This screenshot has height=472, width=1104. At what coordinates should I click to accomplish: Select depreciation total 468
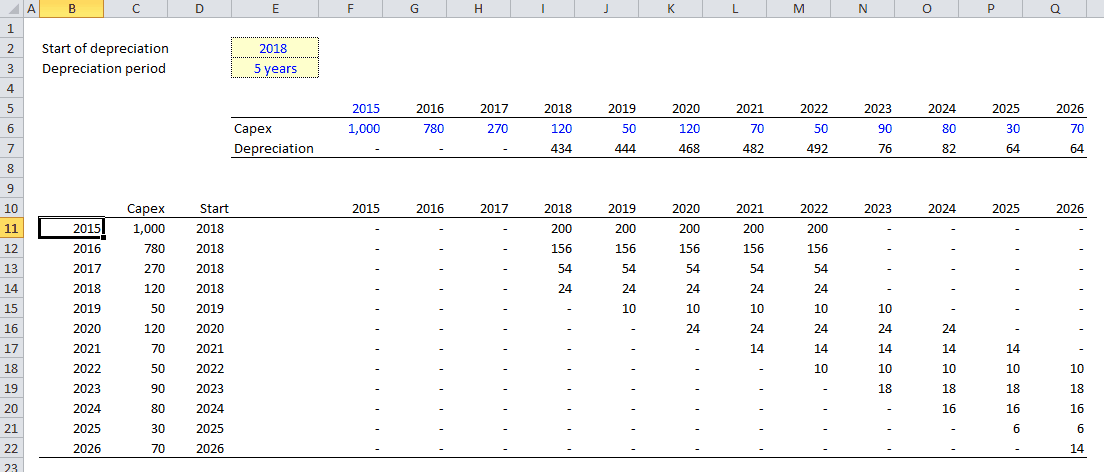tap(690, 149)
